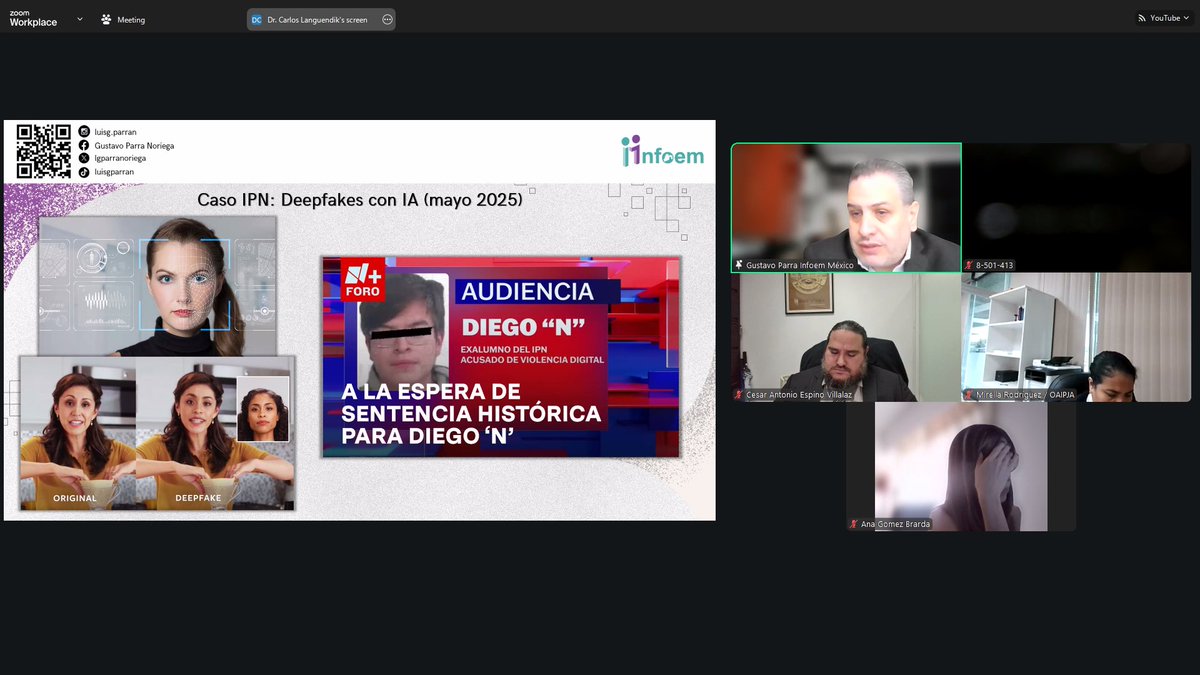Screen dimensions: 1200x675
Task: Click the Instagram icon next to luisg.parran
Action: (x=84, y=132)
